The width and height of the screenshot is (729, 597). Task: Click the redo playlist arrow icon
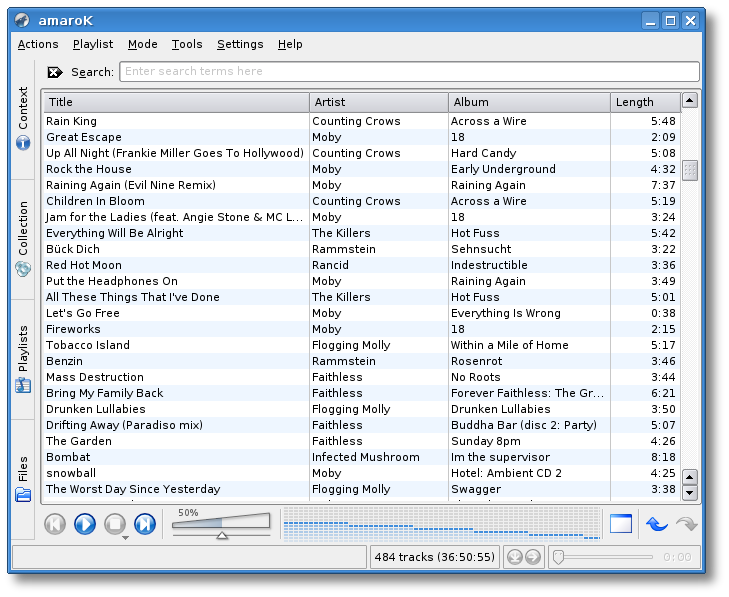click(687, 524)
